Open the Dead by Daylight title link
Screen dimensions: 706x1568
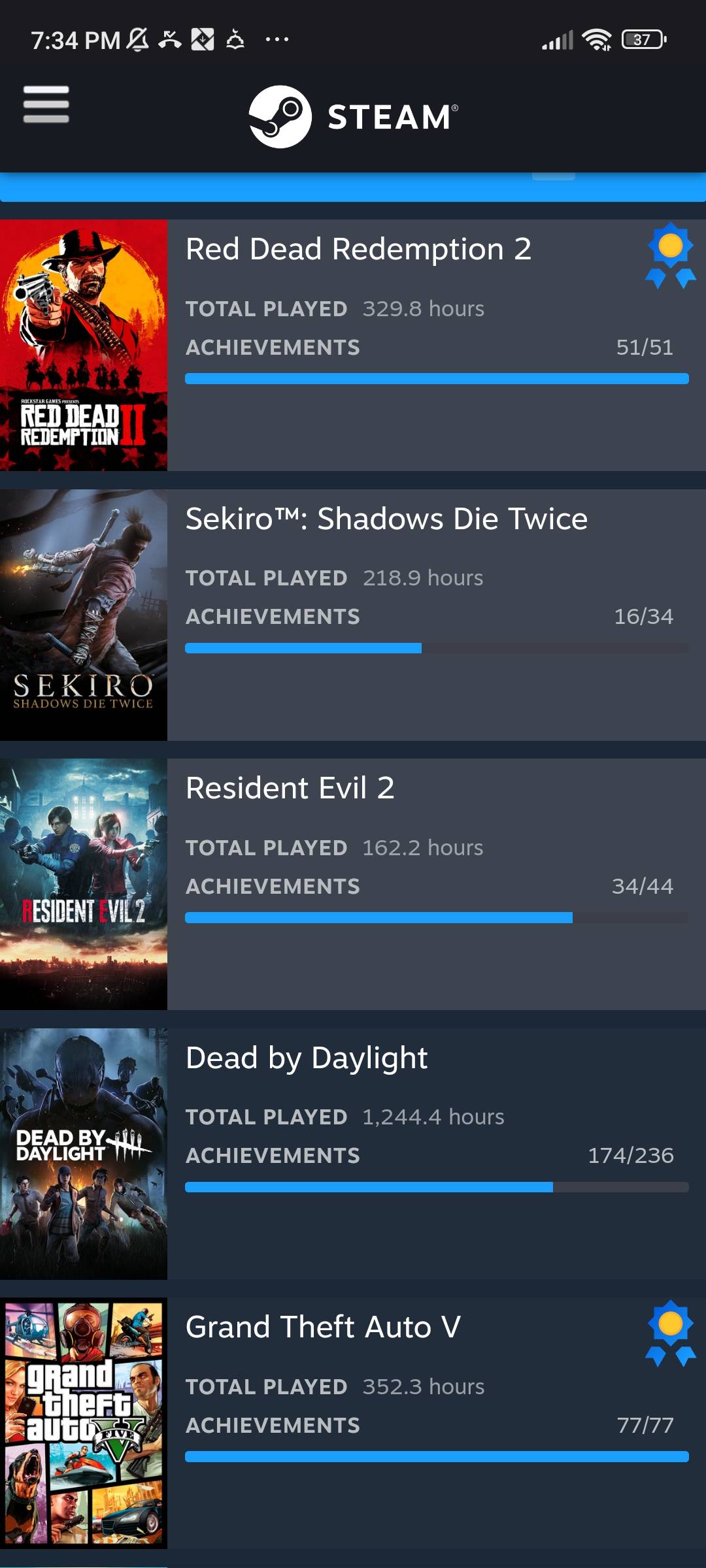pos(307,1058)
